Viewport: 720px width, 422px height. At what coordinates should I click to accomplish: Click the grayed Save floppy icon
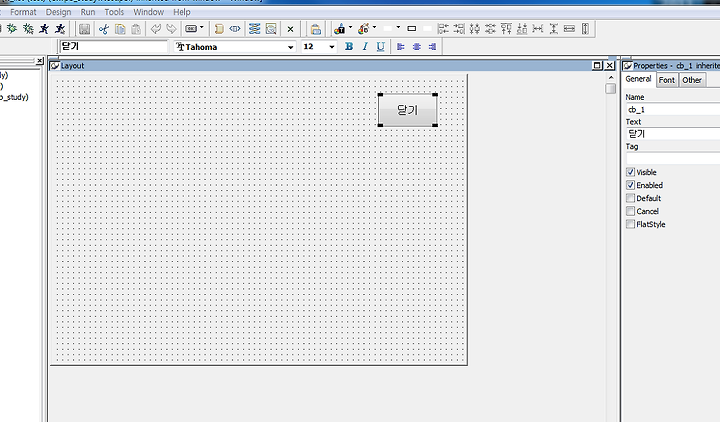tap(84, 29)
